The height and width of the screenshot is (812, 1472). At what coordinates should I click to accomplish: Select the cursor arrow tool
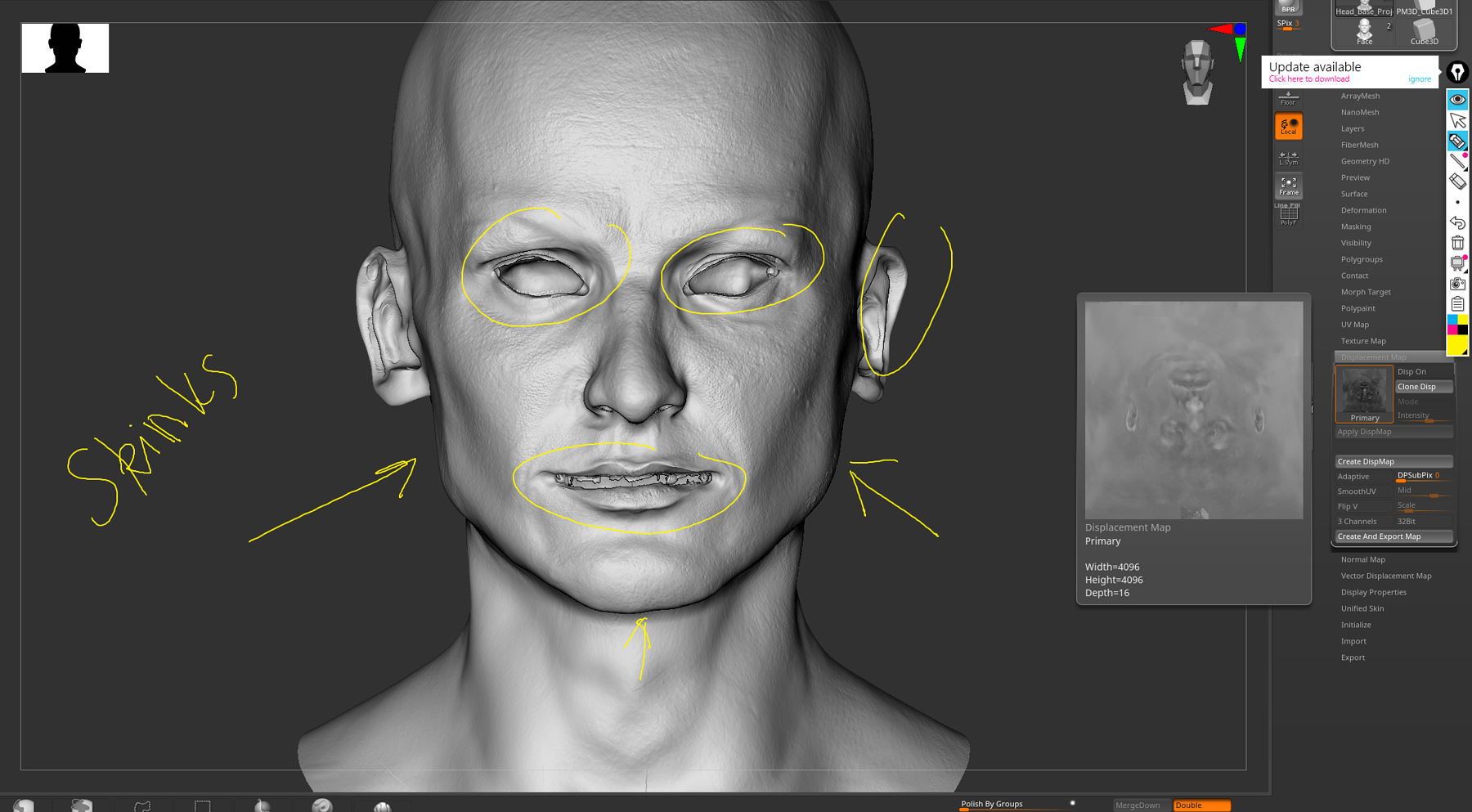[x=1457, y=120]
